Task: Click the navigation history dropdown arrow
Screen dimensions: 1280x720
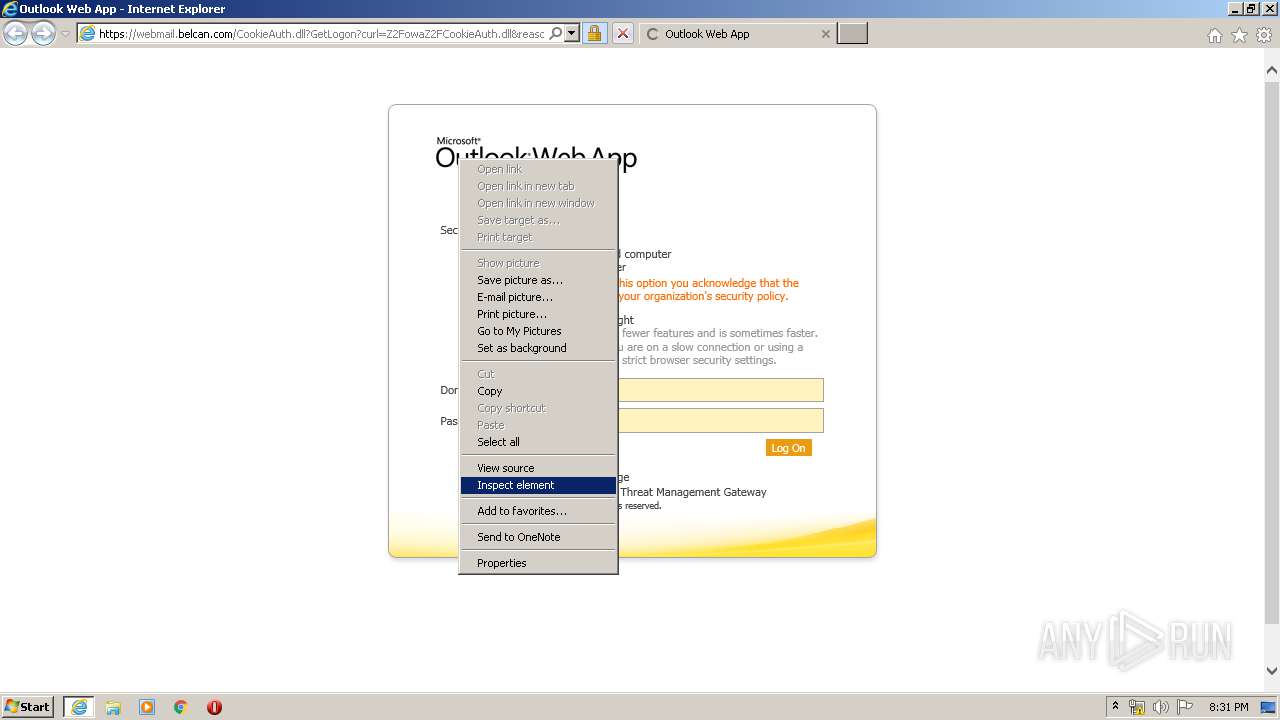Action: pyautogui.click(x=65, y=34)
